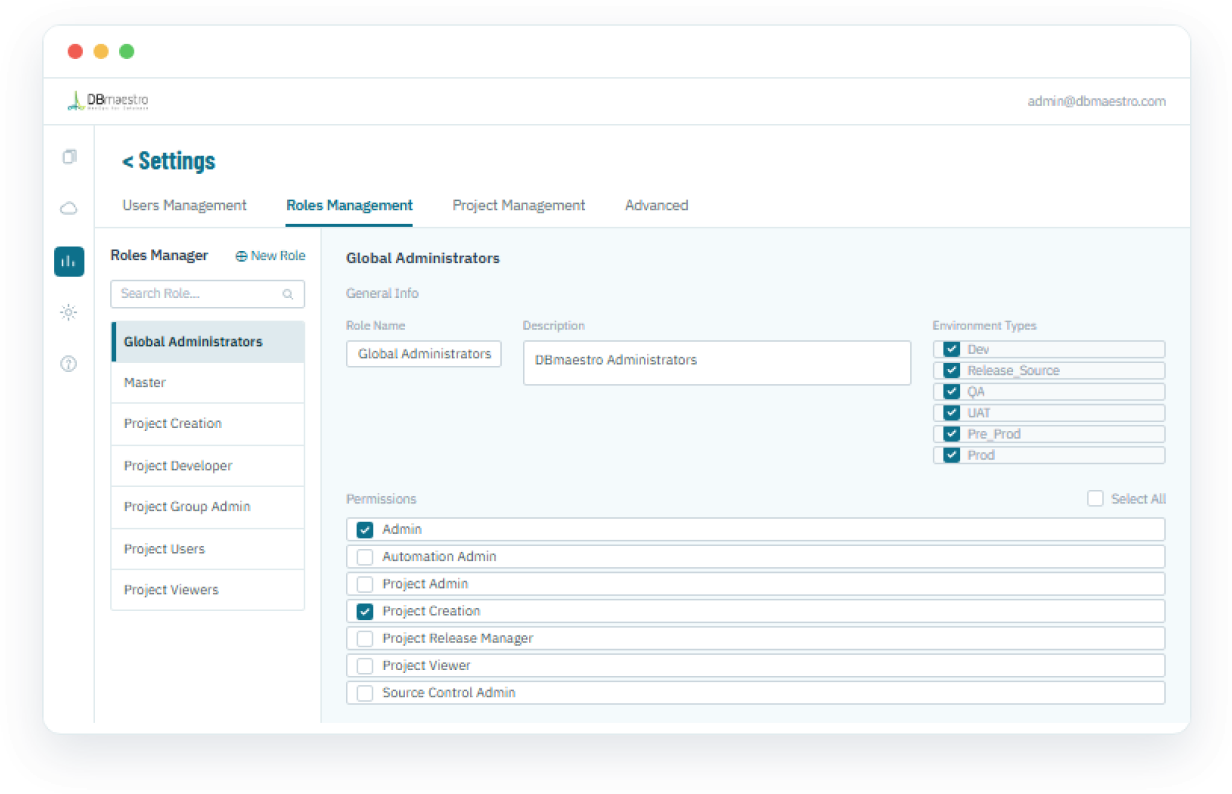This screenshot has width=1232, height=794.
Task: Select the Project Users role
Action: pos(208,549)
